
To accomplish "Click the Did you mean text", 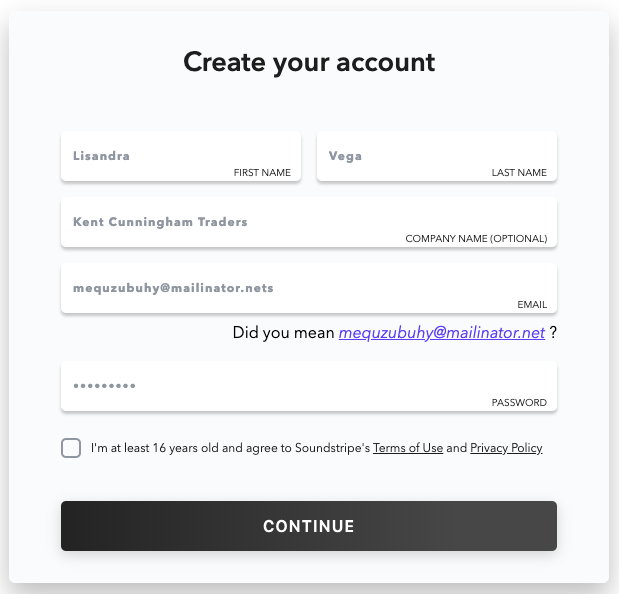I will [x=284, y=333].
